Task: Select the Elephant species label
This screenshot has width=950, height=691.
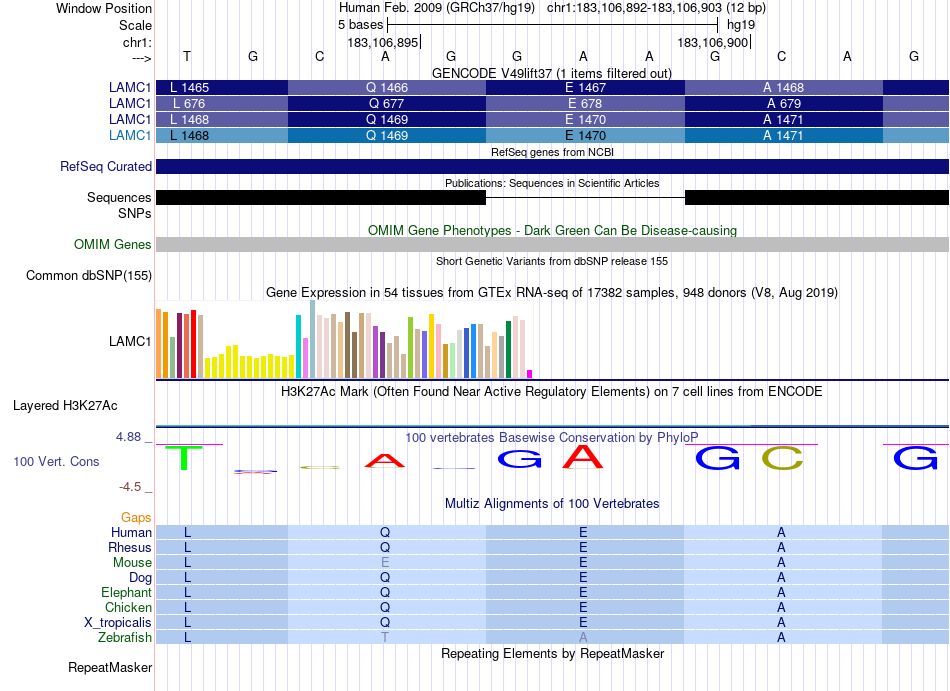Action: [127, 592]
